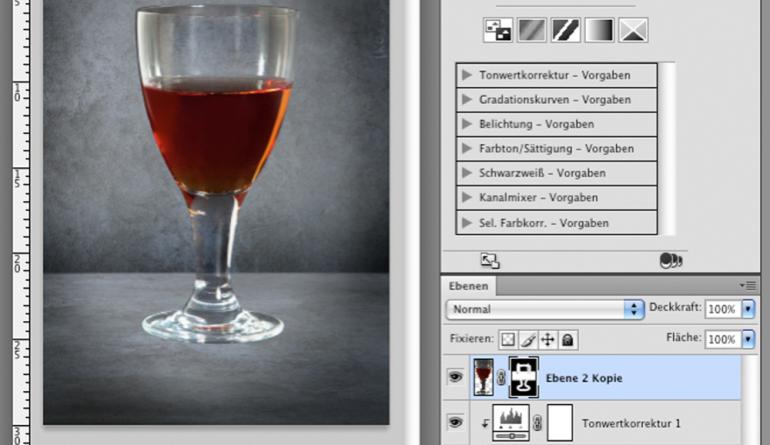Open the Normal blend mode dropdown
This screenshot has width=770, height=445.
pyautogui.click(x=545, y=309)
